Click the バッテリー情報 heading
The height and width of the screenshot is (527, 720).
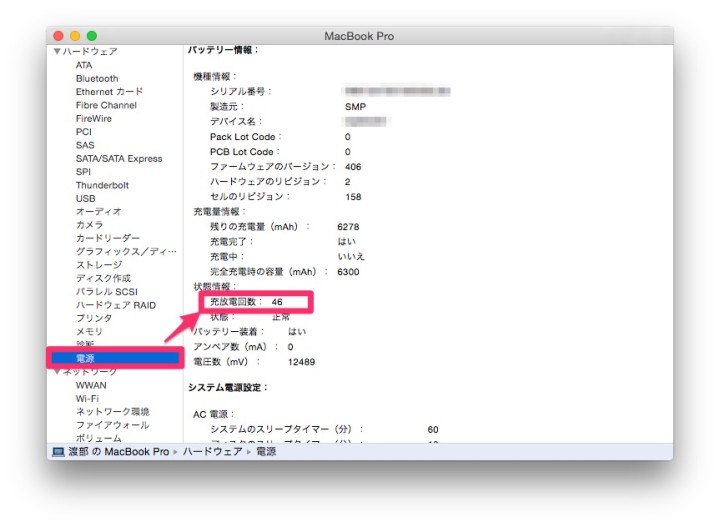(223, 50)
